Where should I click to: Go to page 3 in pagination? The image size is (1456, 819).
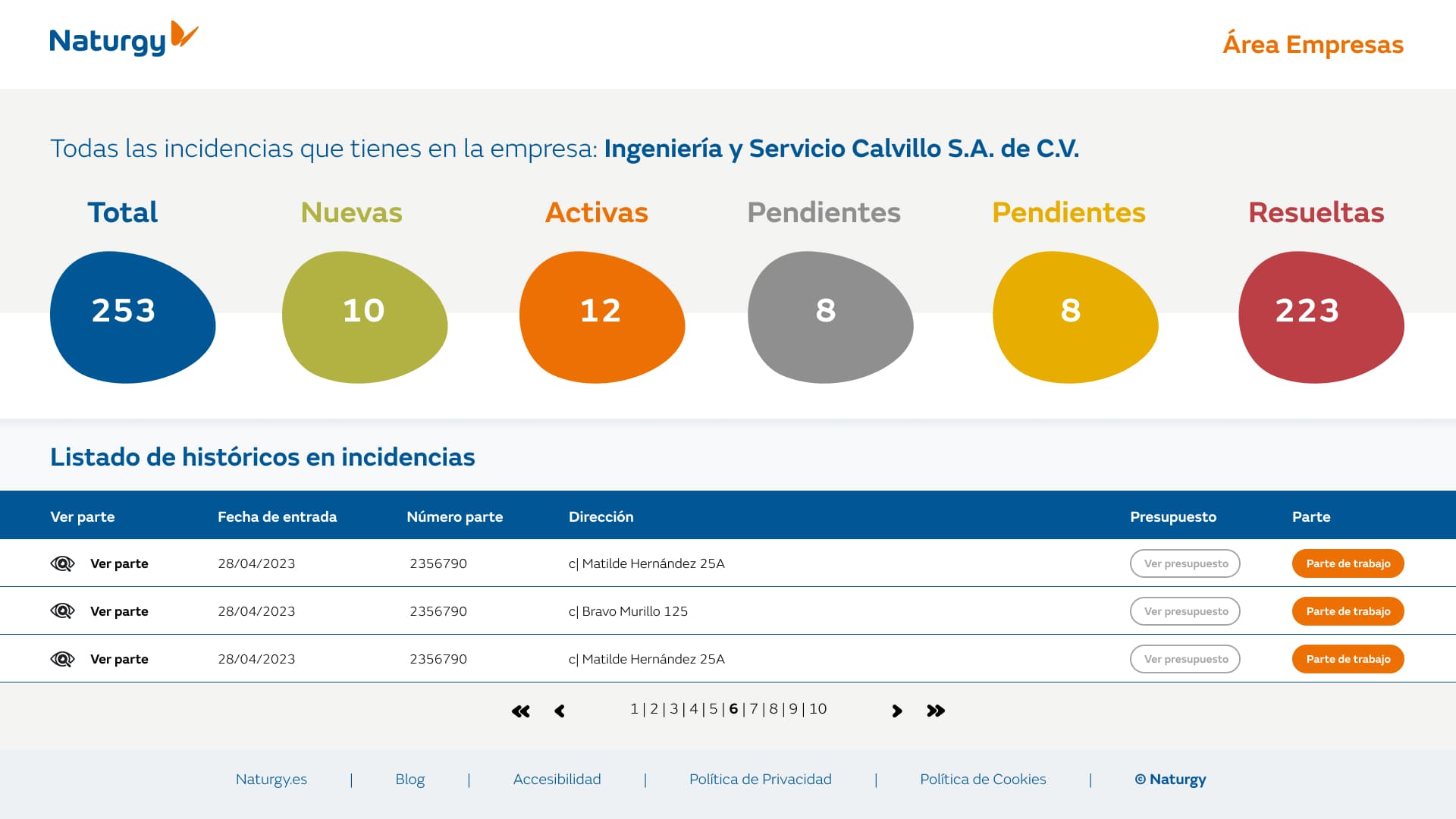[x=673, y=709]
